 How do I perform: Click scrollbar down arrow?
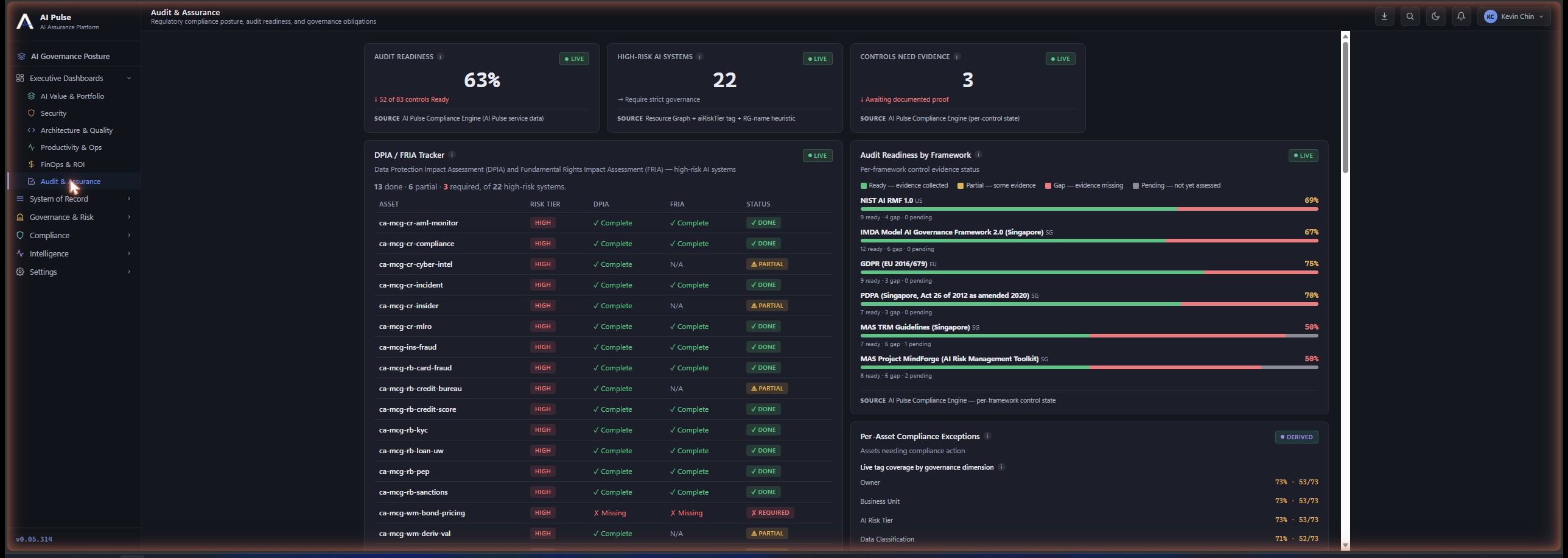1345,545
